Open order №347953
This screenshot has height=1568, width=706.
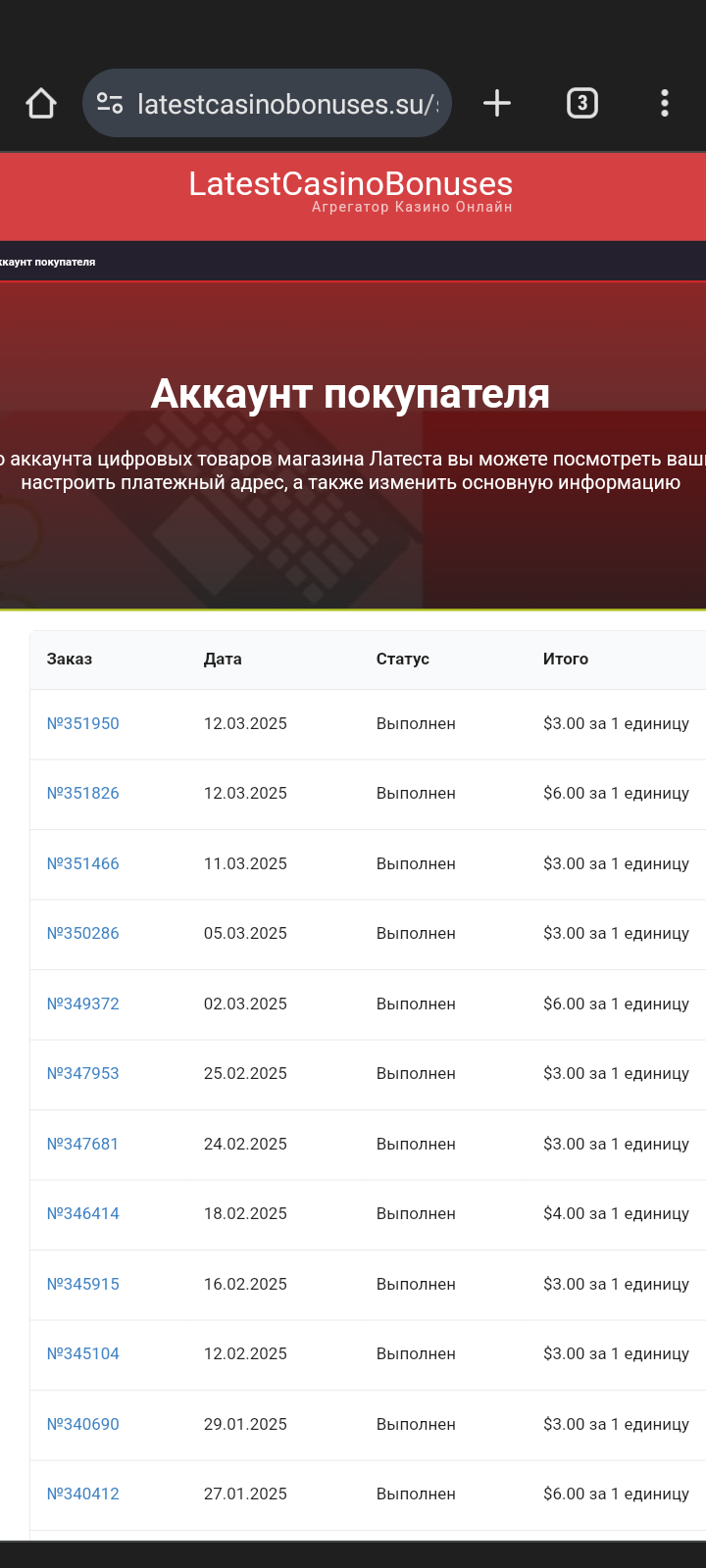click(83, 1074)
